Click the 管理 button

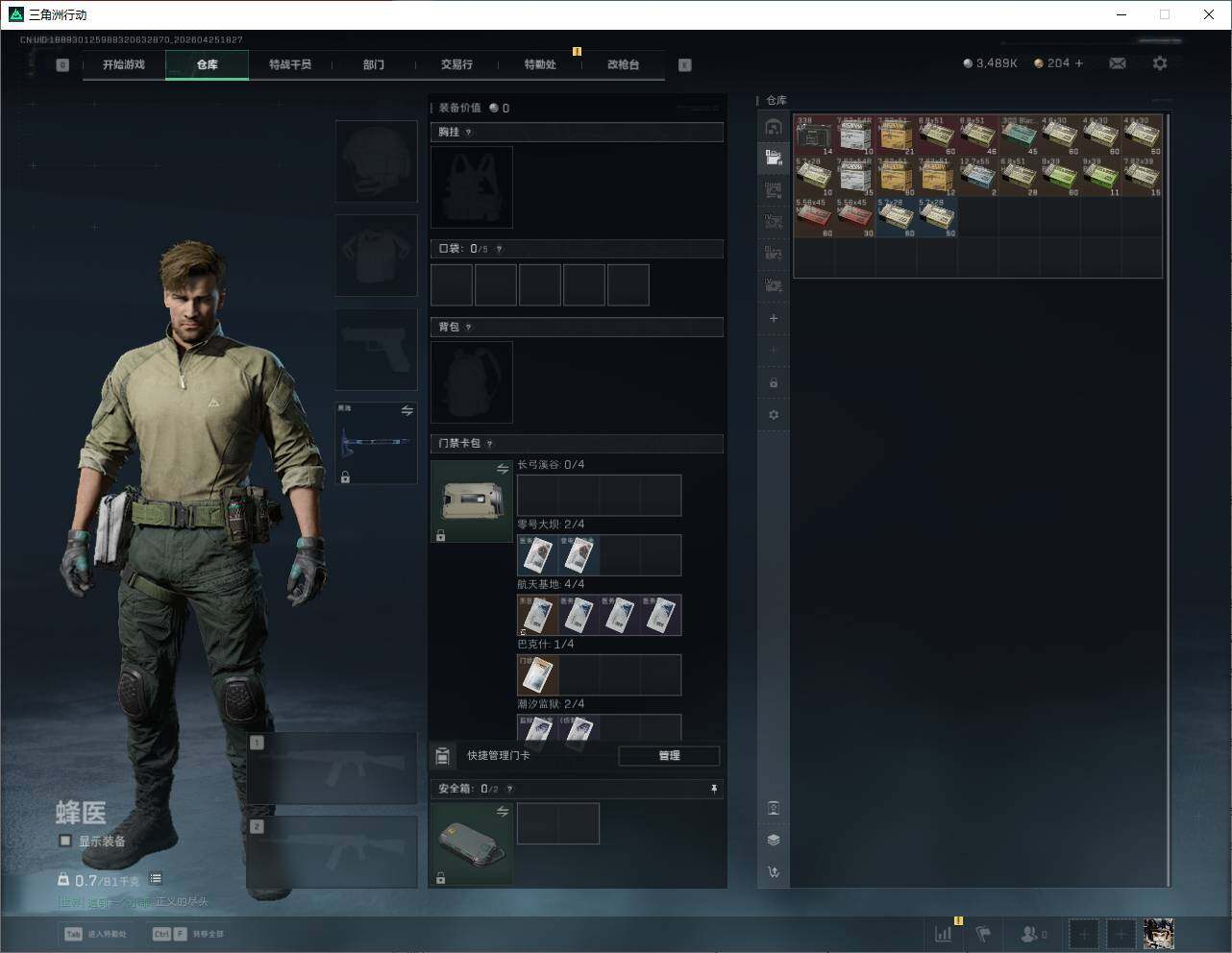coord(669,756)
